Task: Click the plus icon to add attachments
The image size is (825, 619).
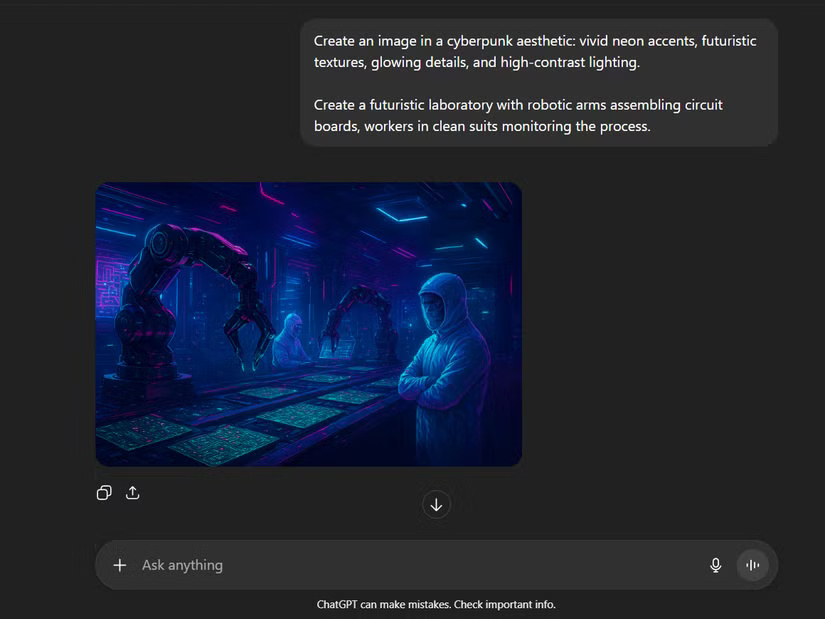Action: coord(120,565)
